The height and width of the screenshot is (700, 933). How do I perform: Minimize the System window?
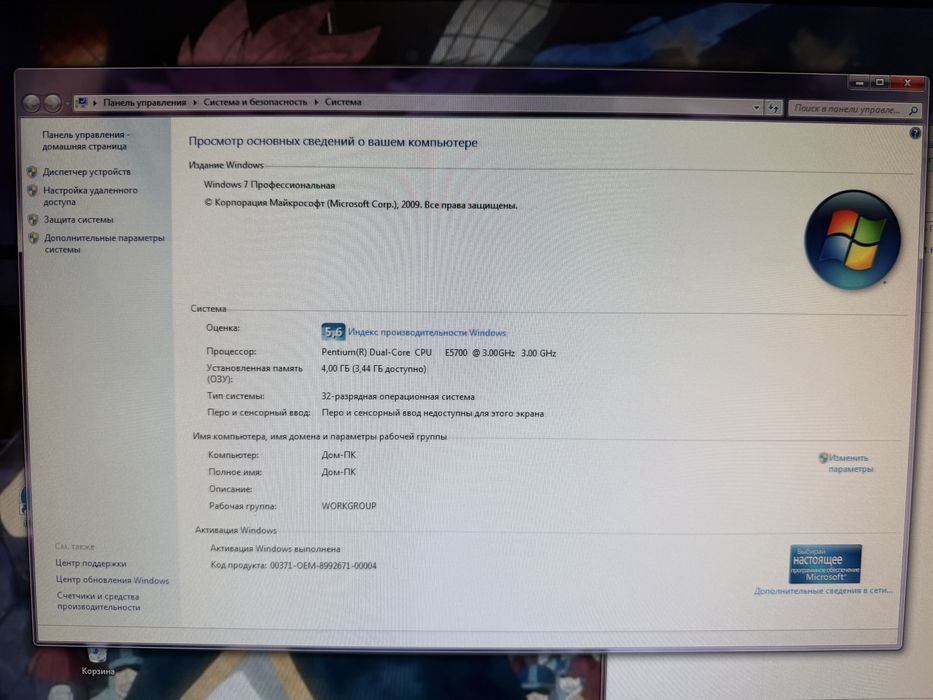858,82
